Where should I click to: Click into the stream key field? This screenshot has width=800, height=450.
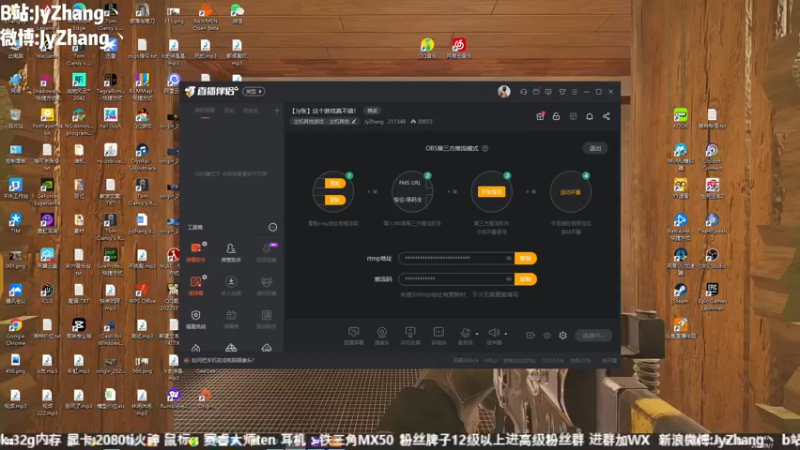tap(456, 279)
